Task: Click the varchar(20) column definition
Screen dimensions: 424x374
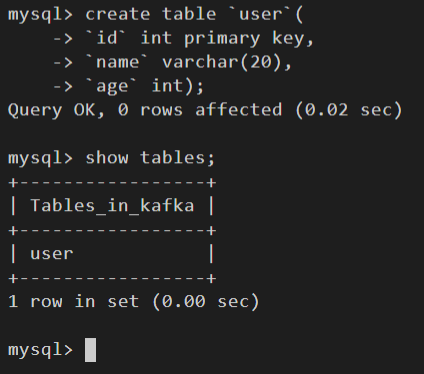Action: [227, 63]
